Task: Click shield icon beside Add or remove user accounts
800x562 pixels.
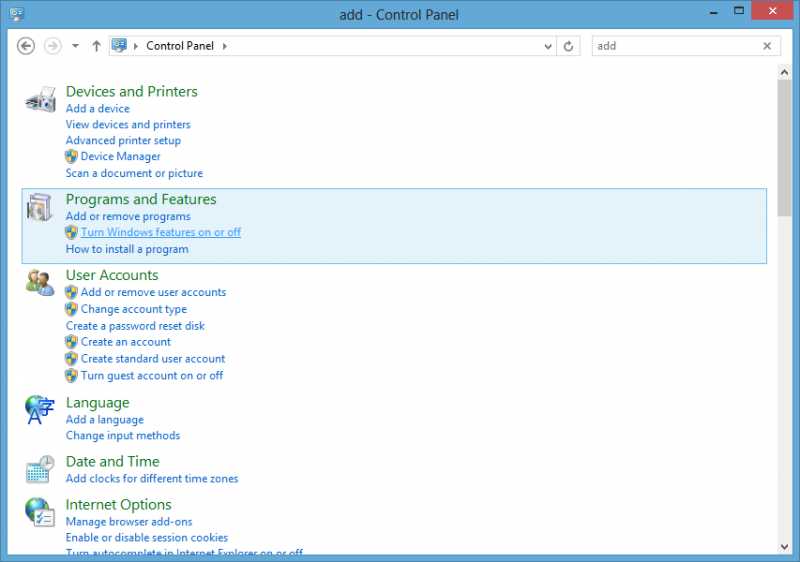Action: [x=71, y=292]
